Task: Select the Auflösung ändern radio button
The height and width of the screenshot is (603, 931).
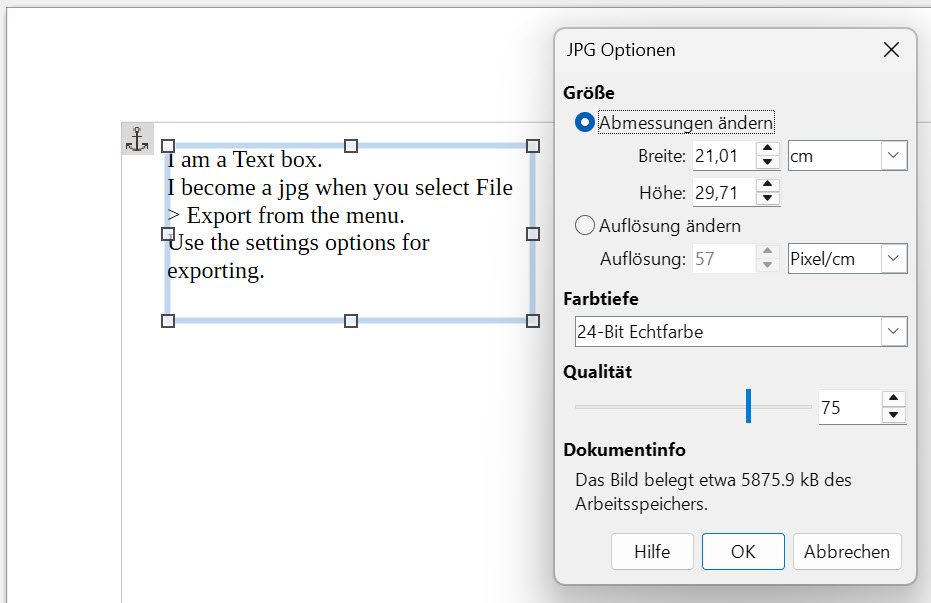Action: click(x=586, y=226)
